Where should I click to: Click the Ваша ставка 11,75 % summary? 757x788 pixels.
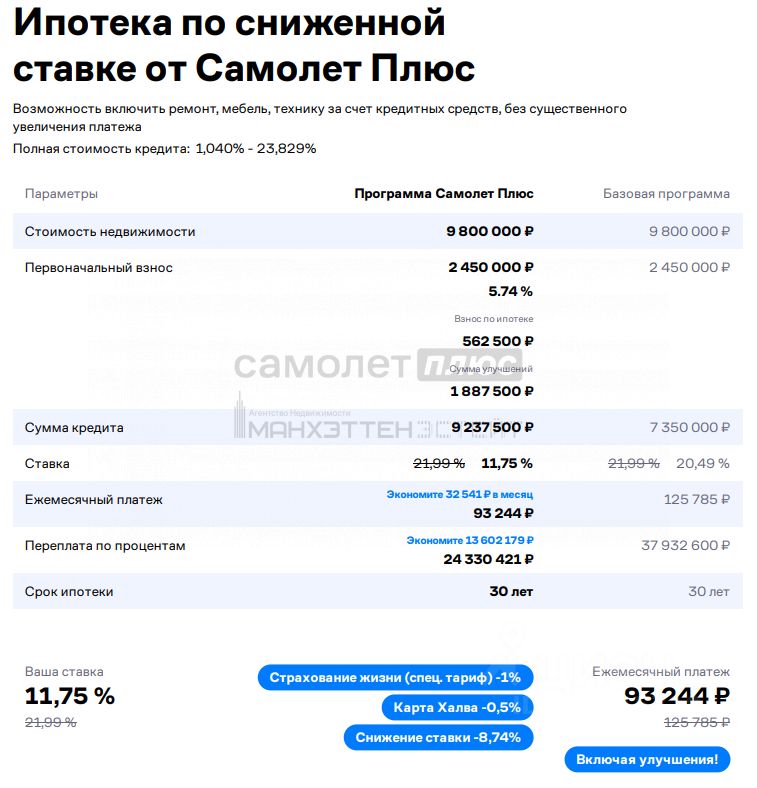pos(69,697)
